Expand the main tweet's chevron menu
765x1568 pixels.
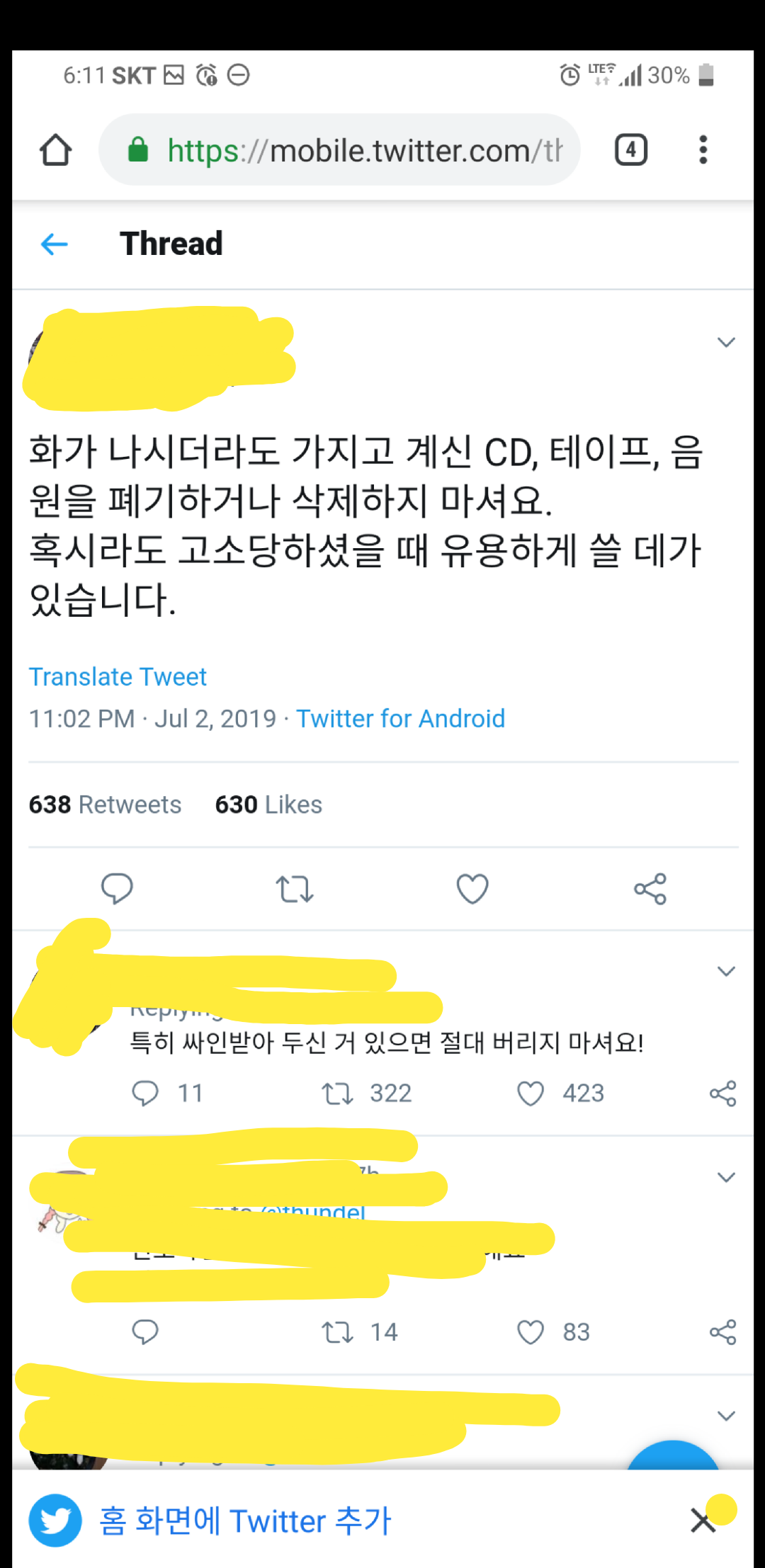tap(726, 343)
